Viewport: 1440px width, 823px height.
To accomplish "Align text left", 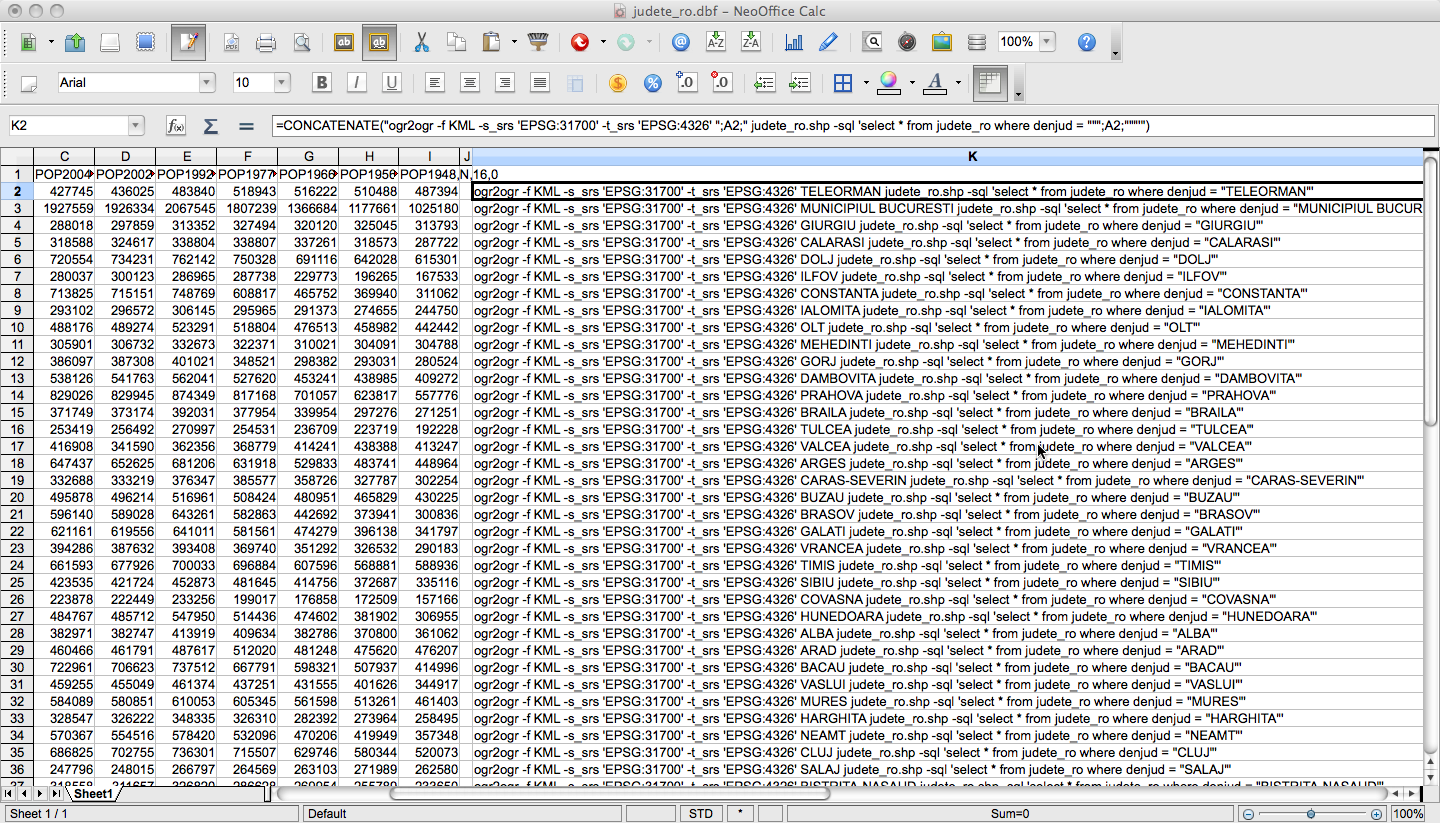I will tap(434, 83).
